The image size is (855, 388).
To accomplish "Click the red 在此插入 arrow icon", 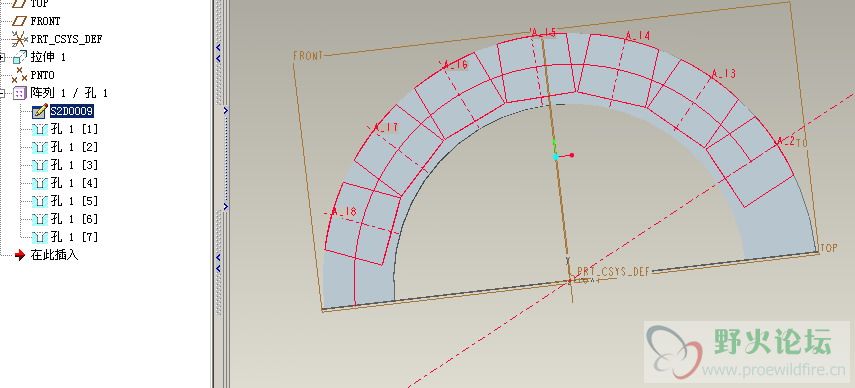I will [x=20, y=254].
